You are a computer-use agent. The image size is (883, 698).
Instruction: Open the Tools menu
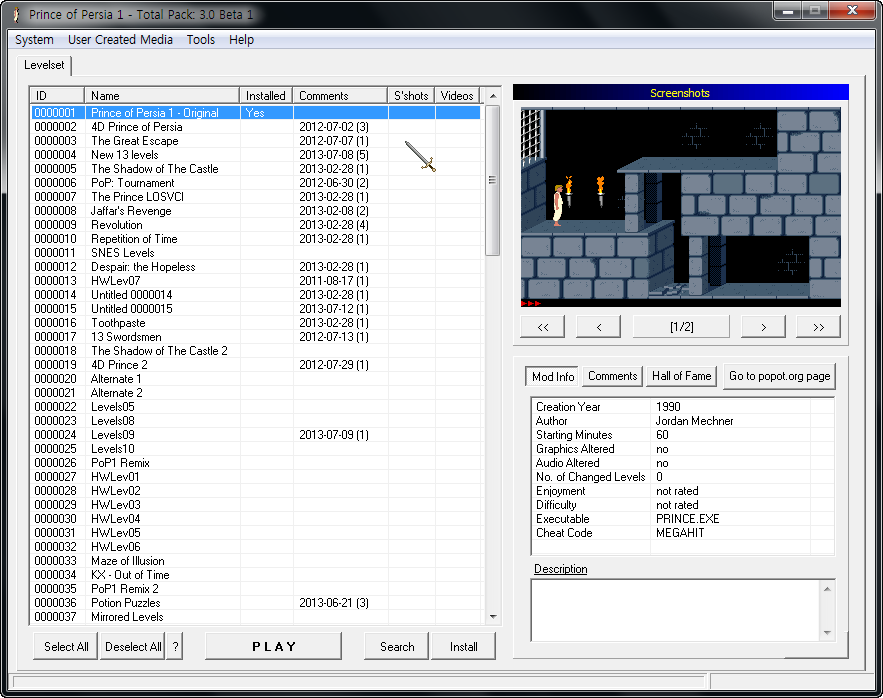pyautogui.click(x=201, y=40)
